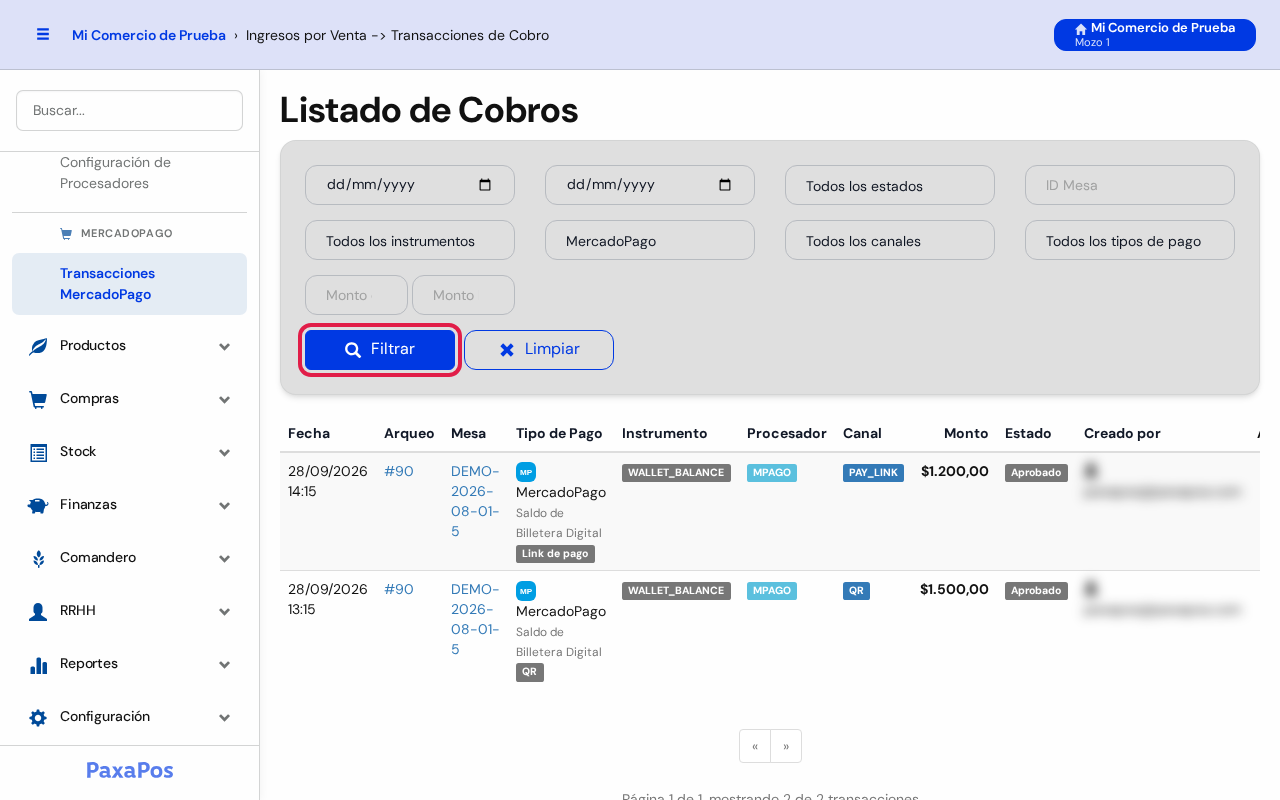
Task: Open Transacciones MercadoPago in the sidebar
Action: point(129,284)
